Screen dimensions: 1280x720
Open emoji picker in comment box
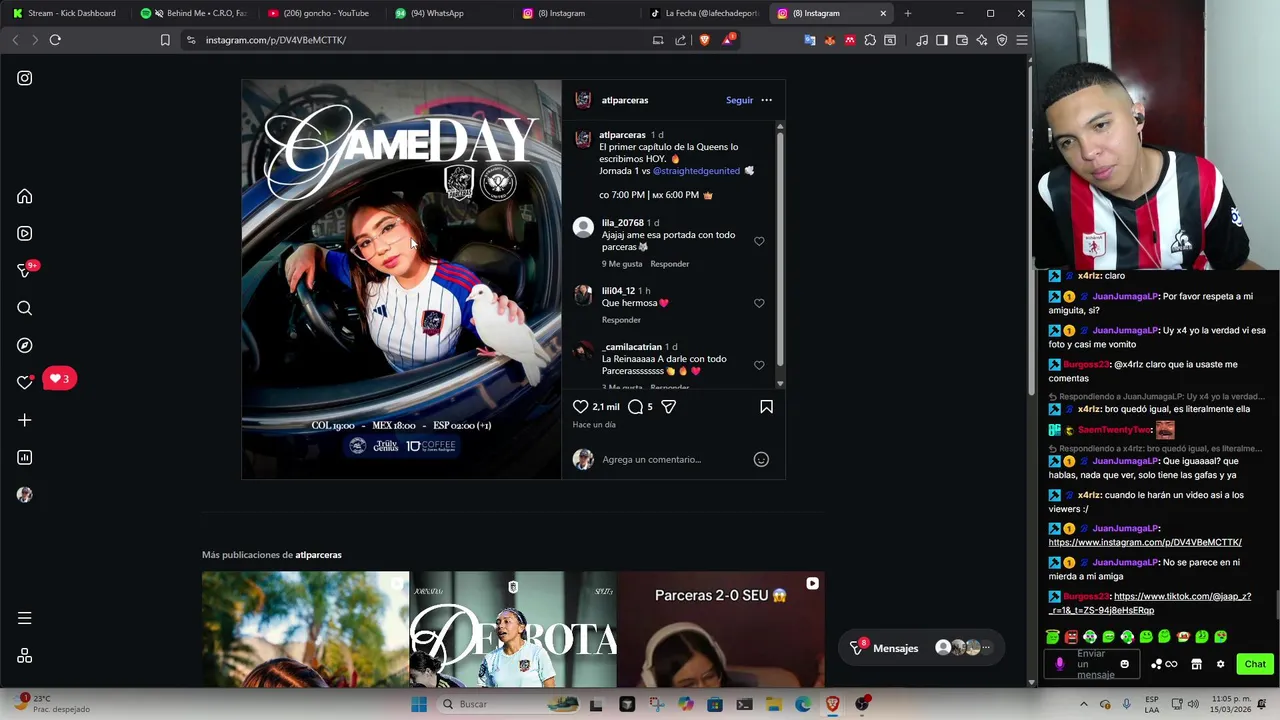(x=761, y=460)
